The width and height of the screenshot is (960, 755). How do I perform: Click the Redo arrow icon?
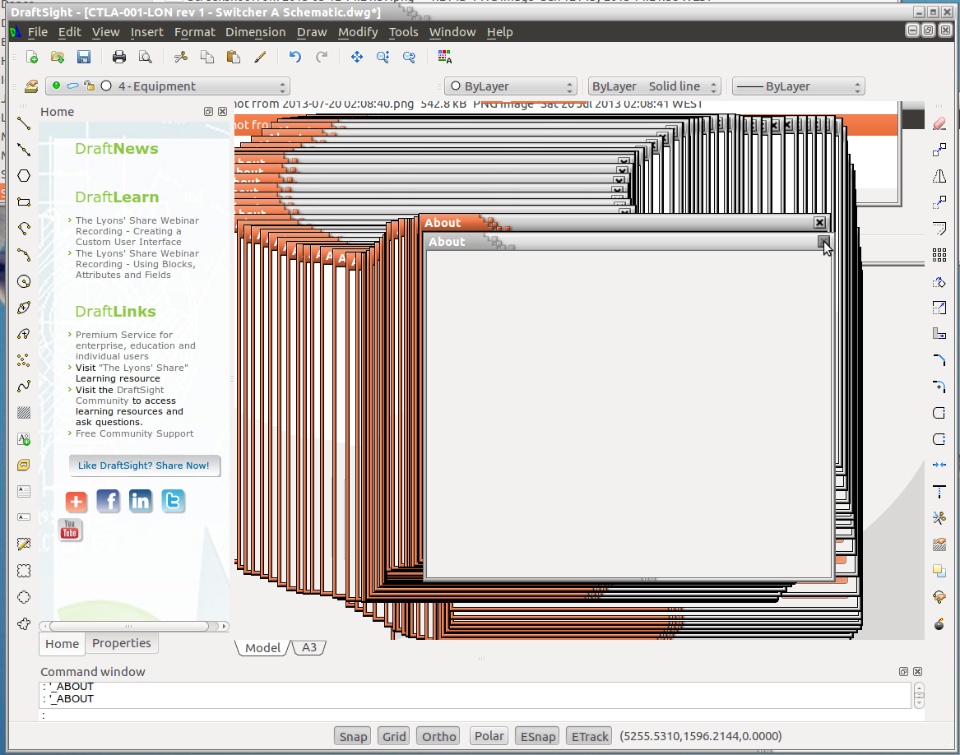pos(321,57)
